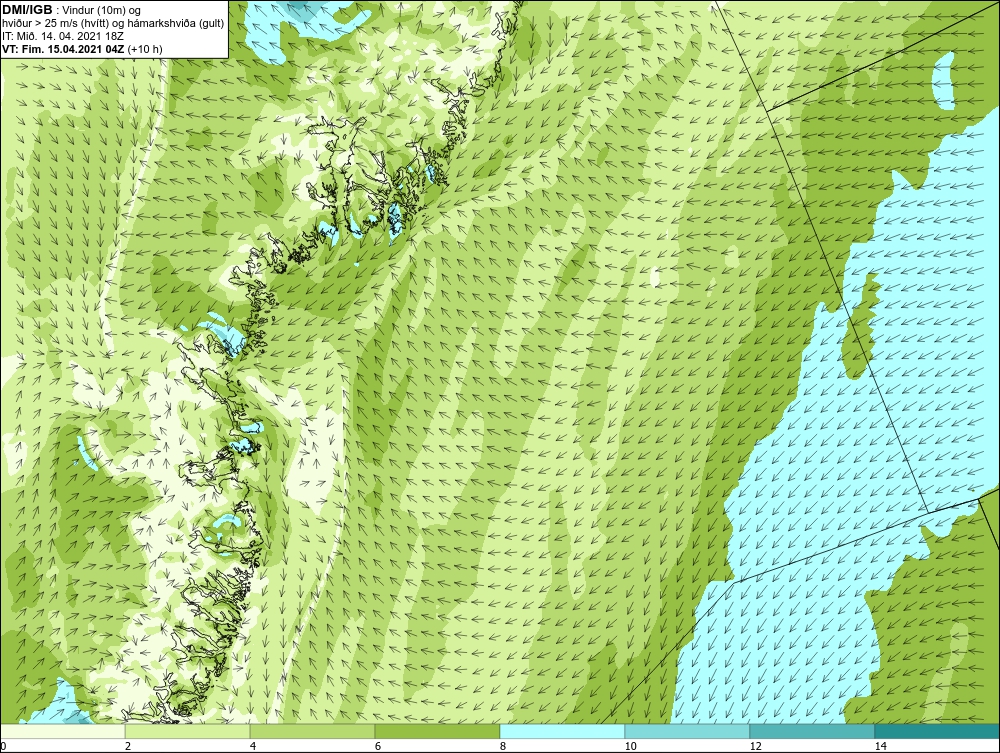Click the legend scale label 6
This screenshot has height=753, width=1000.
pos(378,746)
